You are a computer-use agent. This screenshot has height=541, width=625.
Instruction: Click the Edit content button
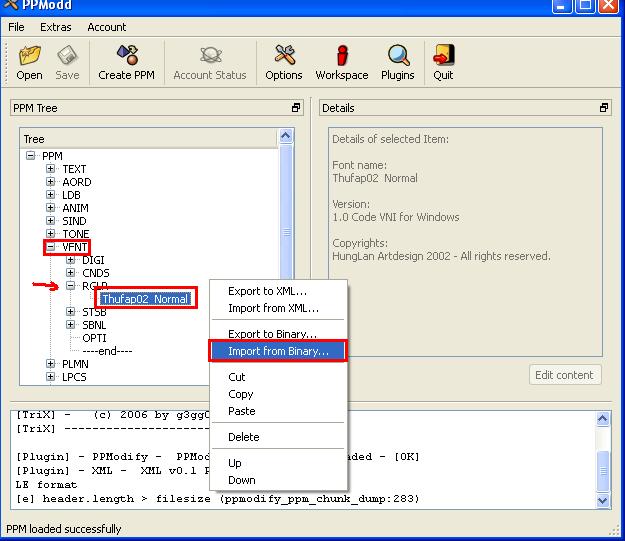tap(565, 375)
